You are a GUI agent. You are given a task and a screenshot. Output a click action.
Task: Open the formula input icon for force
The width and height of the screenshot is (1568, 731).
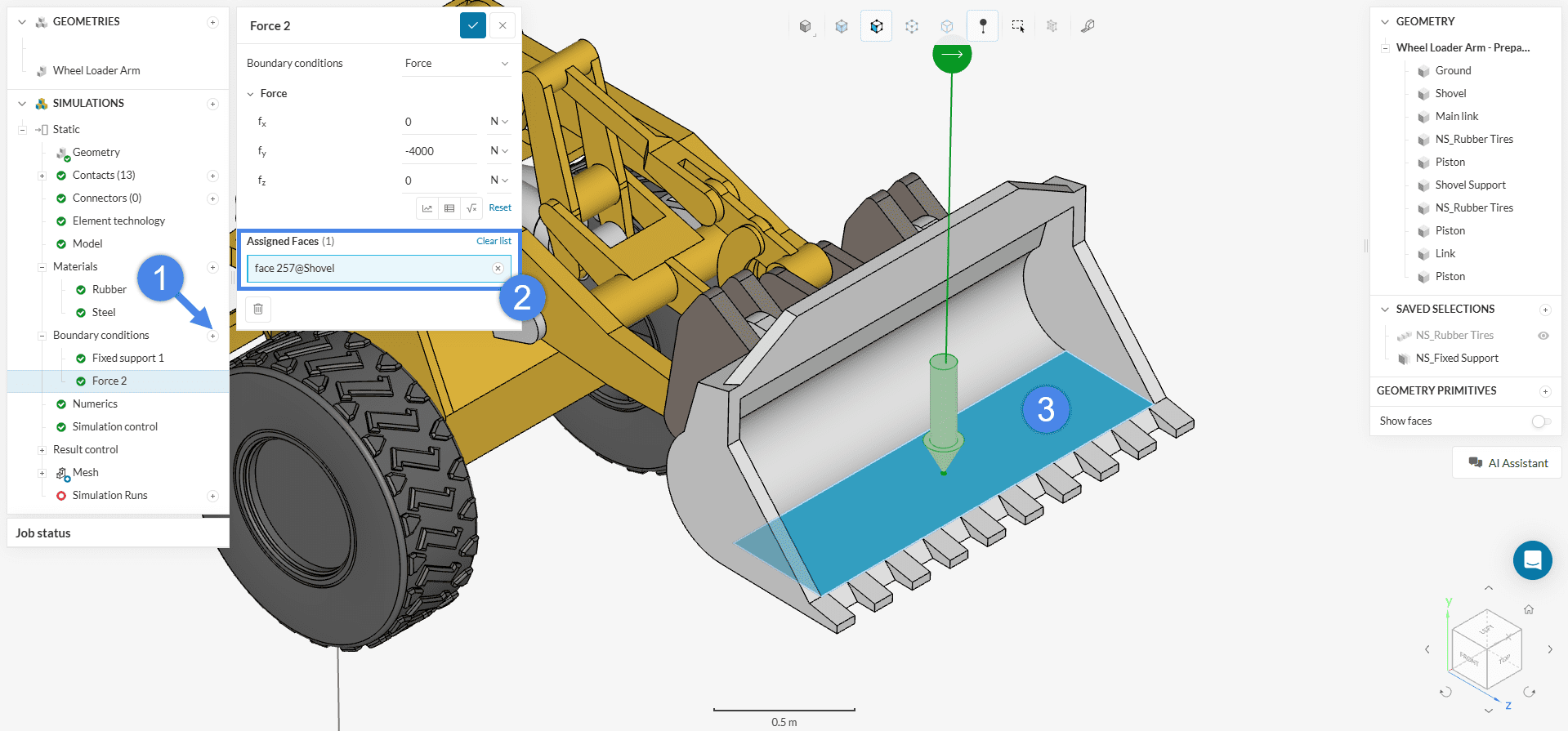tap(471, 208)
